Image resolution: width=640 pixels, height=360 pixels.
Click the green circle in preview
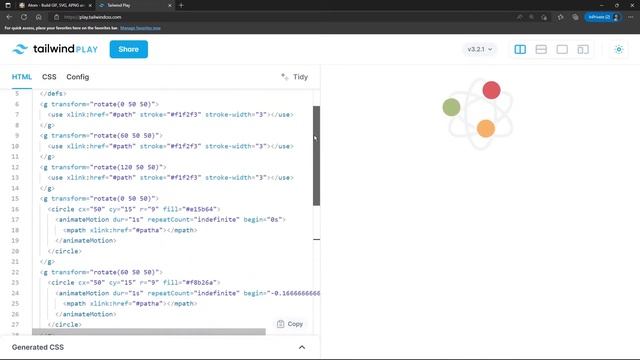pyautogui.click(x=451, y=107)
